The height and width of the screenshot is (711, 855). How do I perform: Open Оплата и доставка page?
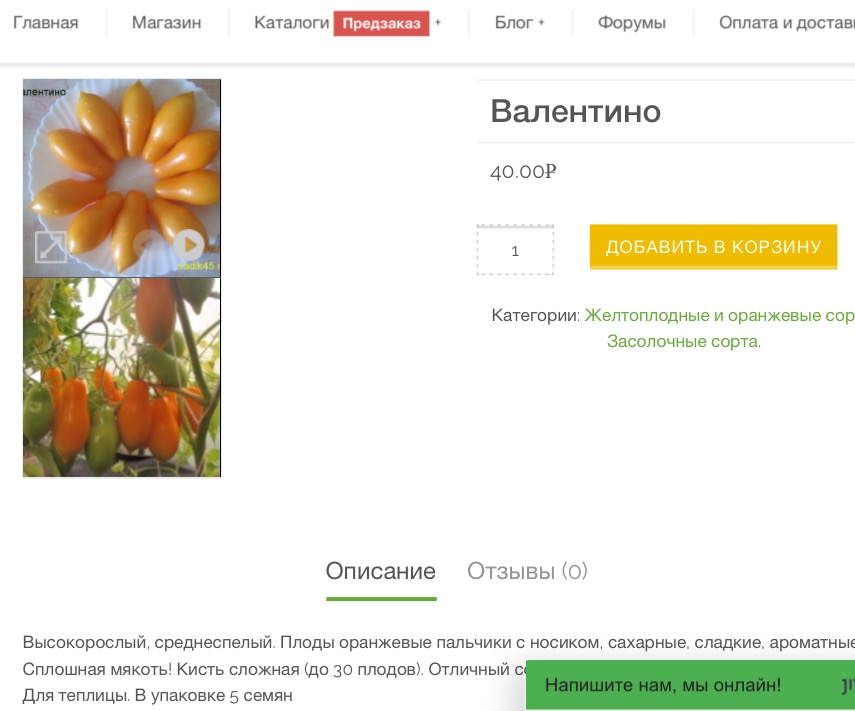coord(786,23)
